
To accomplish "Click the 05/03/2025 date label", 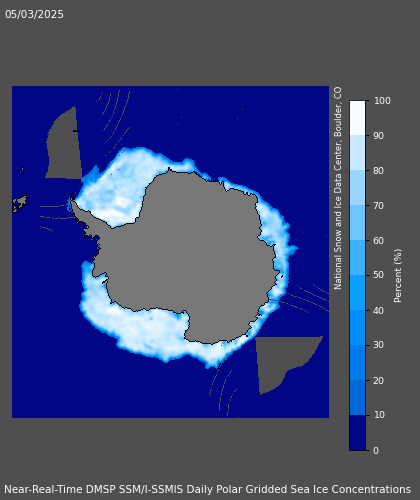I will coord(34,14).
